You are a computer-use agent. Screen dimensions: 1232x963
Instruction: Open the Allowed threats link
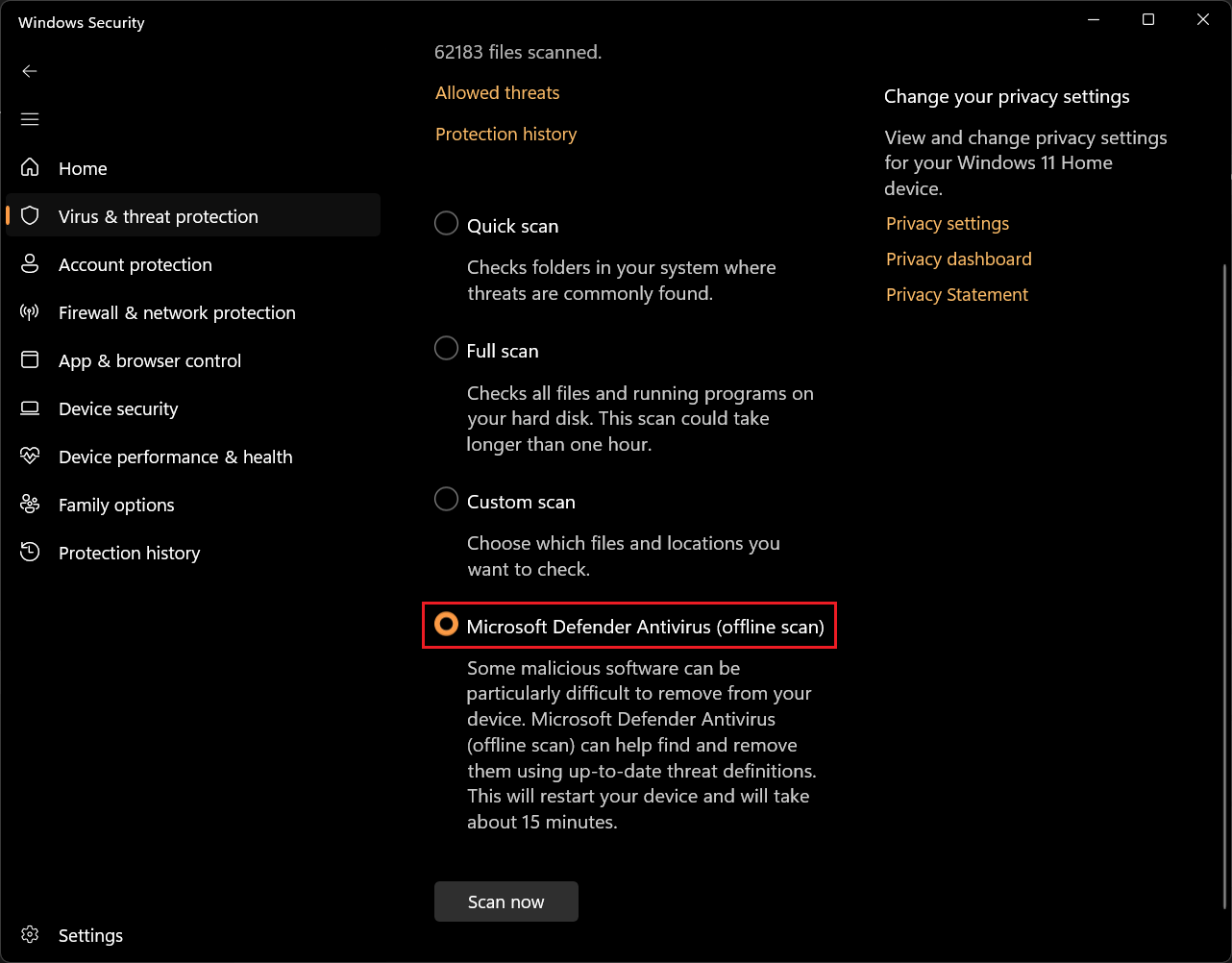click(497, 93)
